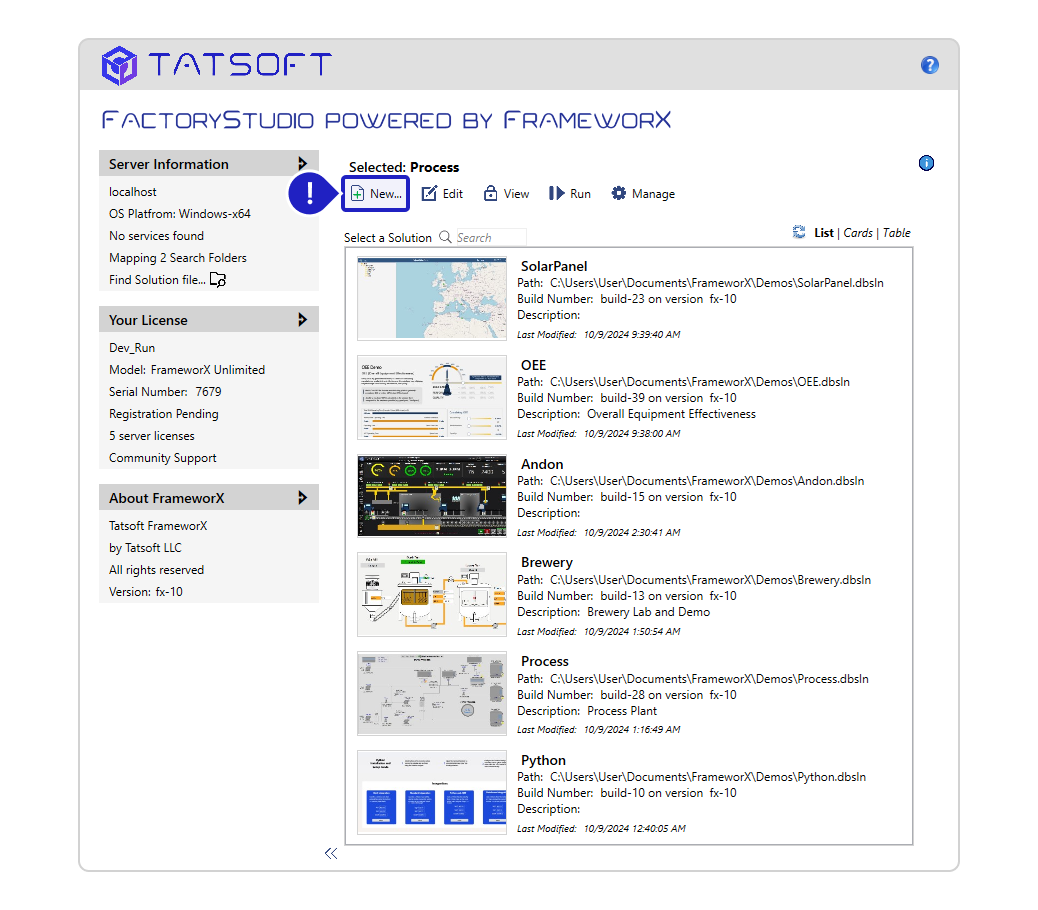Click the Run button label
This screenshot has width=1038, height=910.
tap(580, 194)
